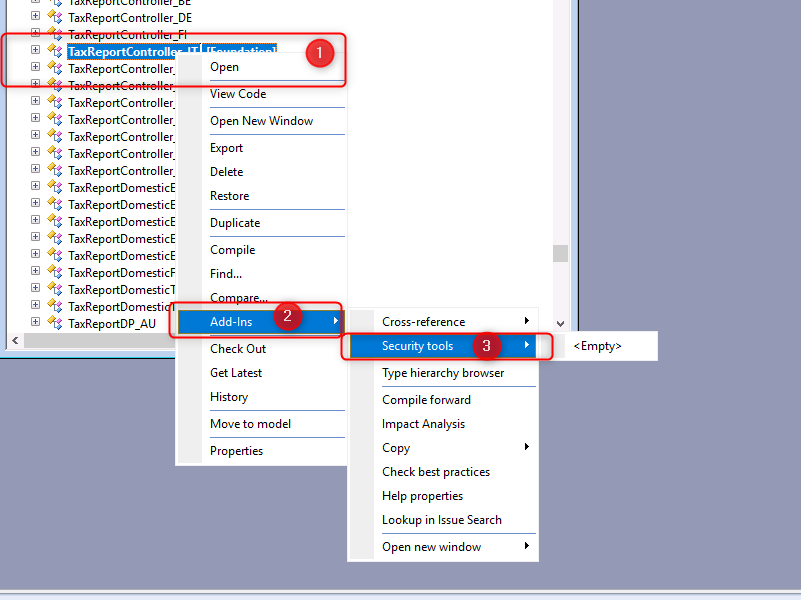
Task: Click the class icon beside TaxReportController_DE
Action: tap(54, 17)
